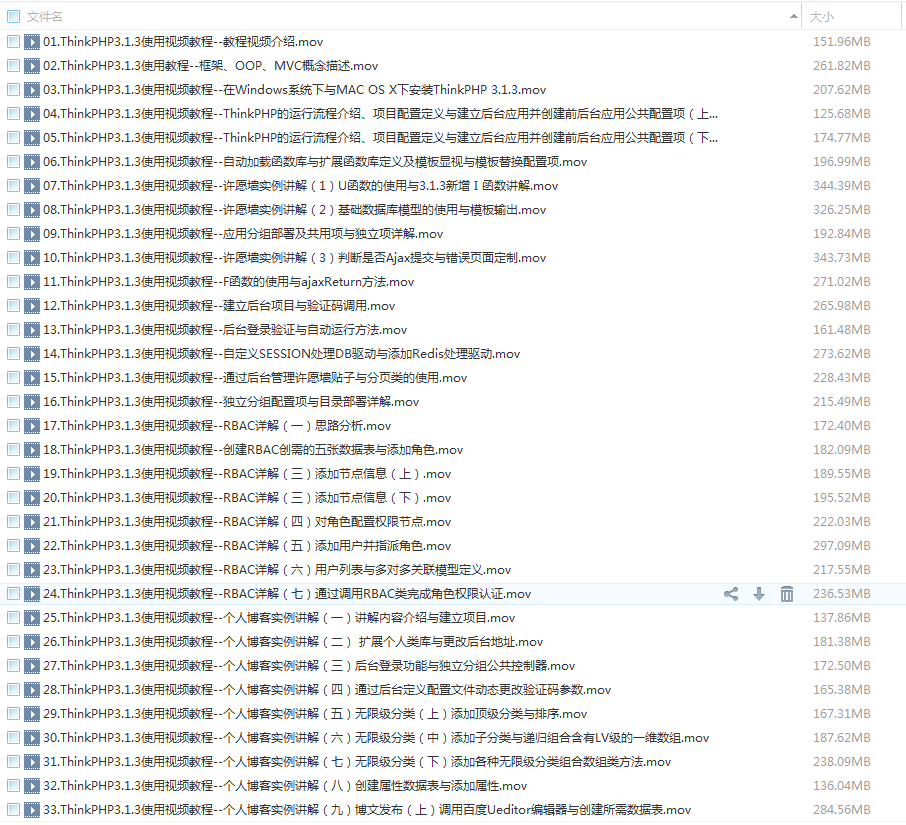Viewport: 906px width, 825px height.
Task: Sort by the 文件名 column header
Action: (44, 17)
